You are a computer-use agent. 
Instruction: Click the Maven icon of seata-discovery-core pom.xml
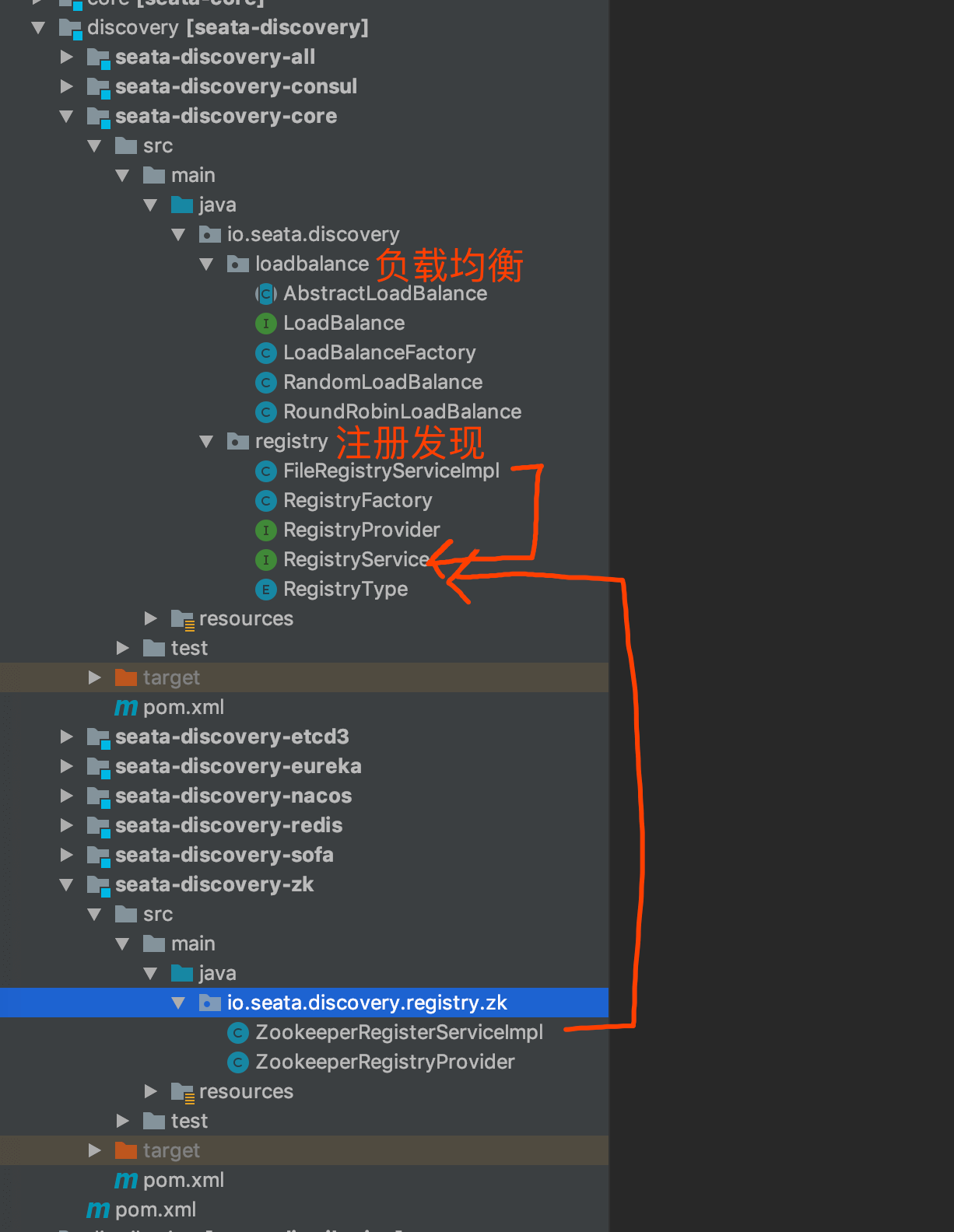tap(125, 708)
